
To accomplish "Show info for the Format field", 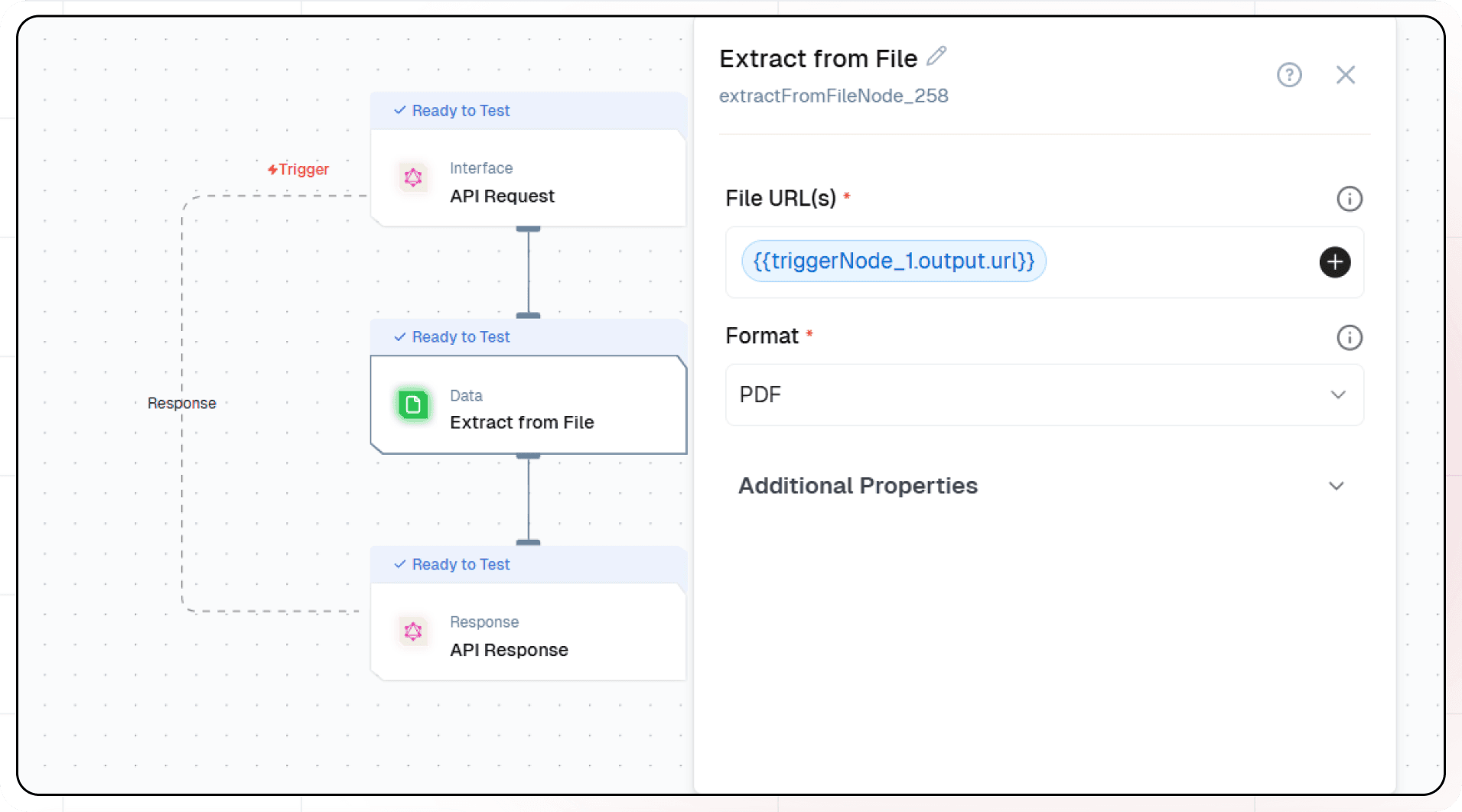I will (x=1349, y=337).
